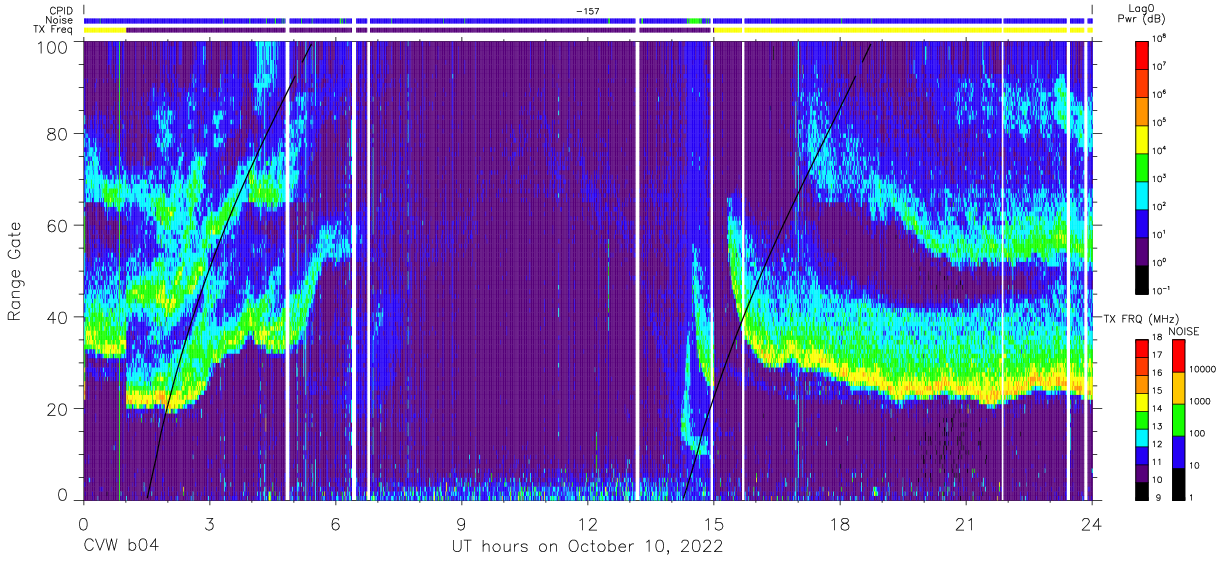Click the Range Gate axis title

pos(15,273)
